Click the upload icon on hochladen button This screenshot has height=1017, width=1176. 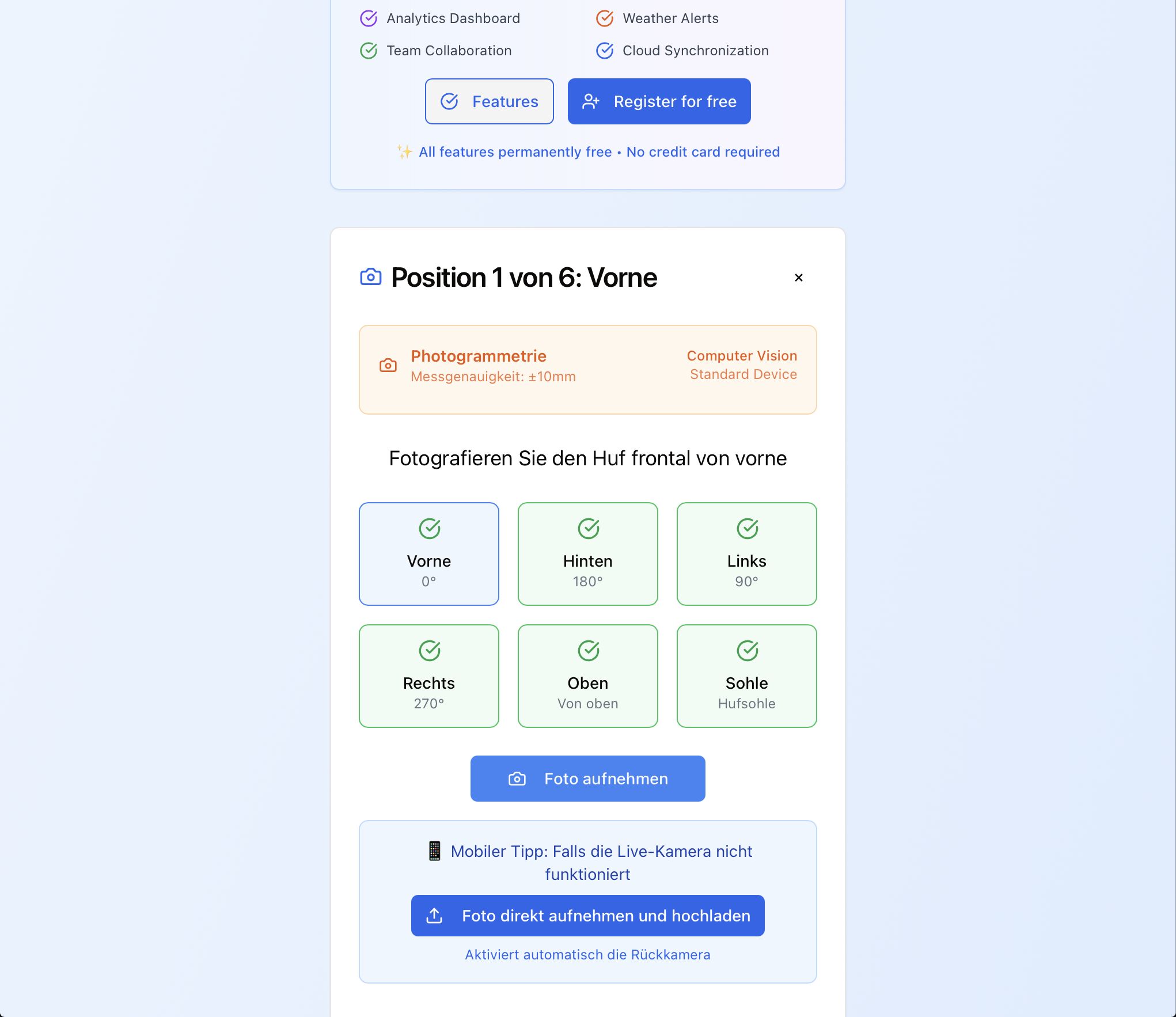pos(434,916)
